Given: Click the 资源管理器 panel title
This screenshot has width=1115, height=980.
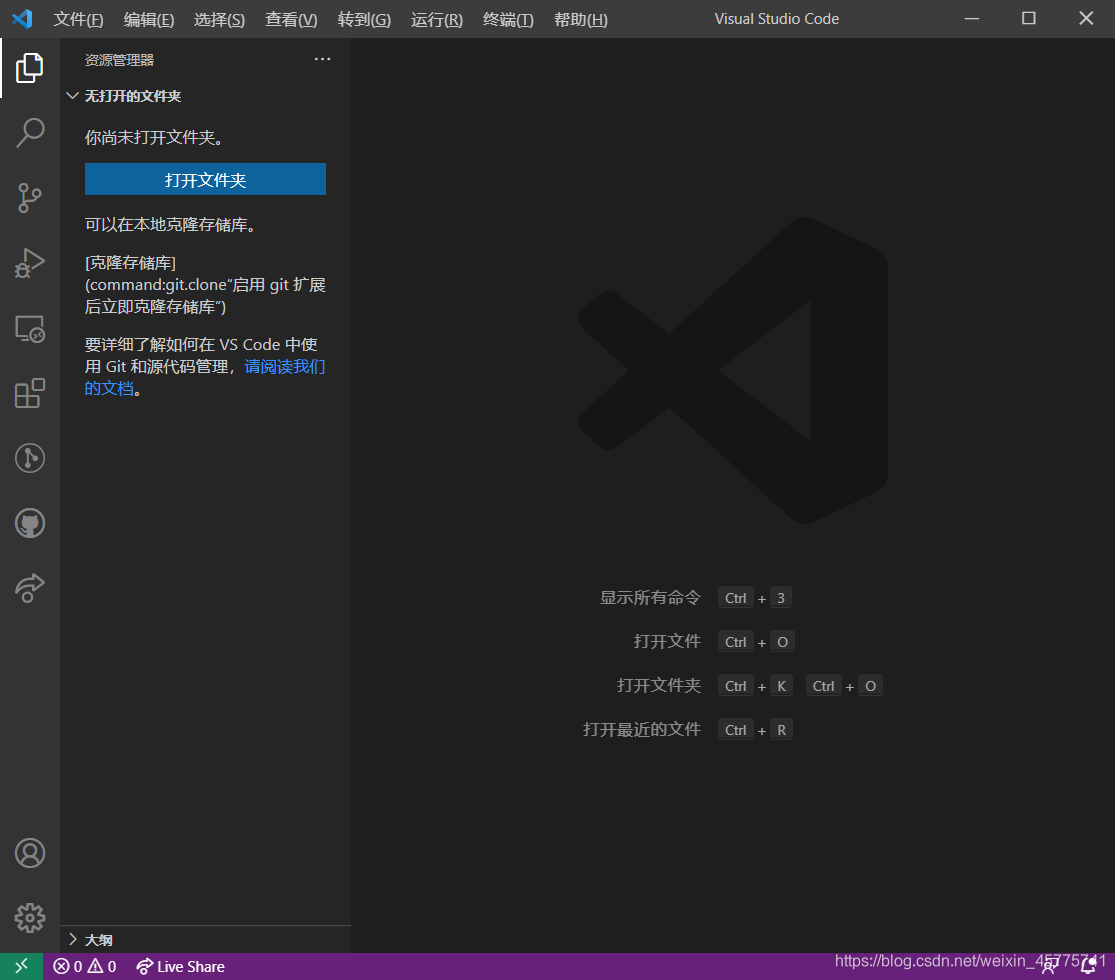Looking at the screenshot, I should point(119,60).
